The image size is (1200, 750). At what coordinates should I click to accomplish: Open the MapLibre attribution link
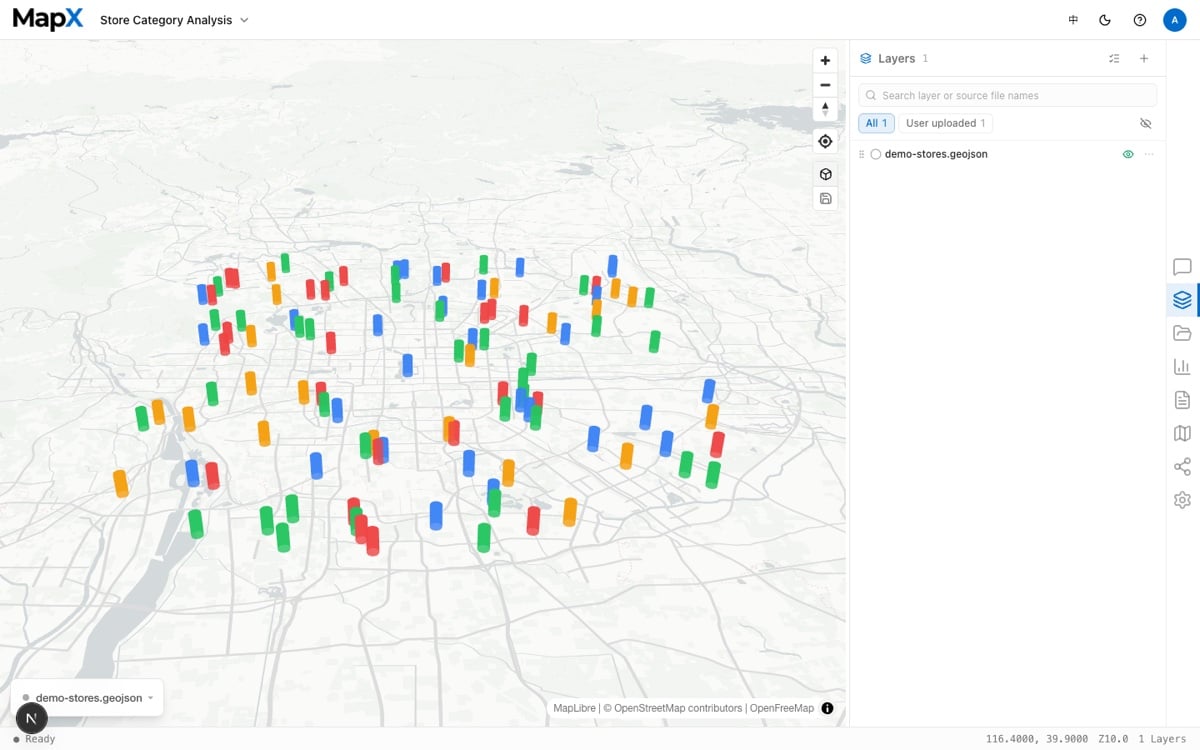point(575,708)
